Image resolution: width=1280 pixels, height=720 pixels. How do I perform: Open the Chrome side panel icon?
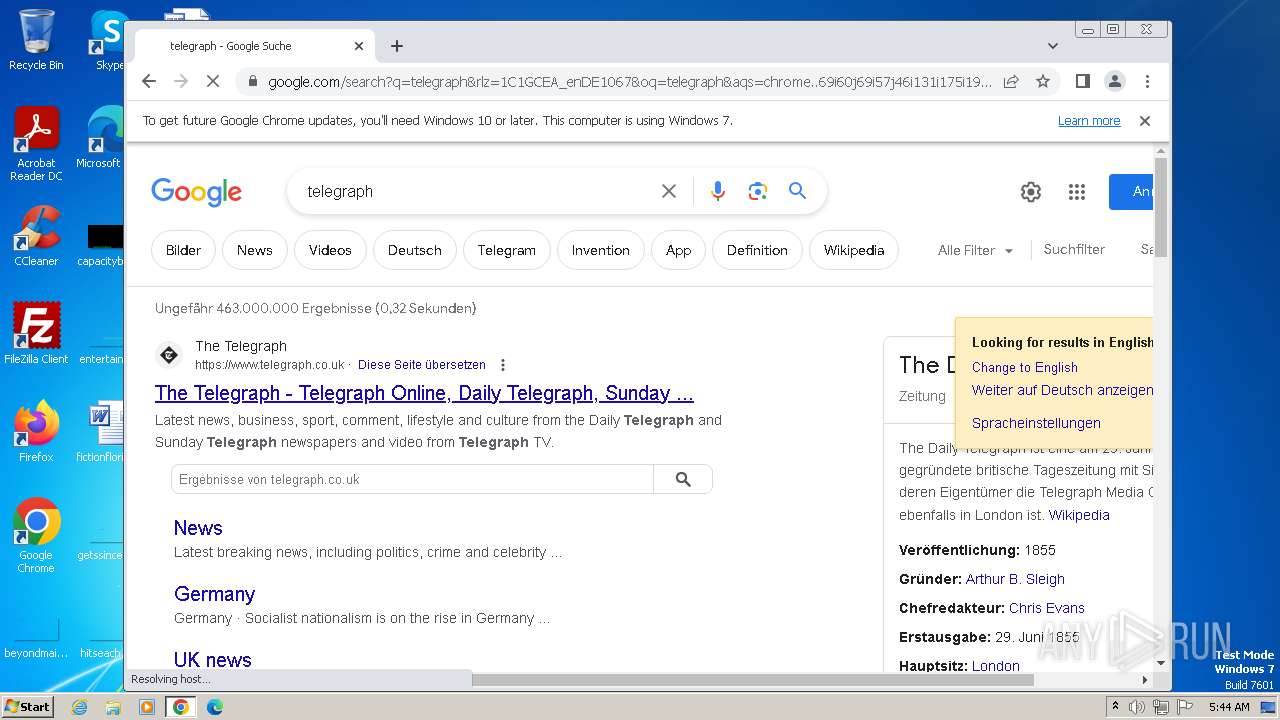(1082, 81)
